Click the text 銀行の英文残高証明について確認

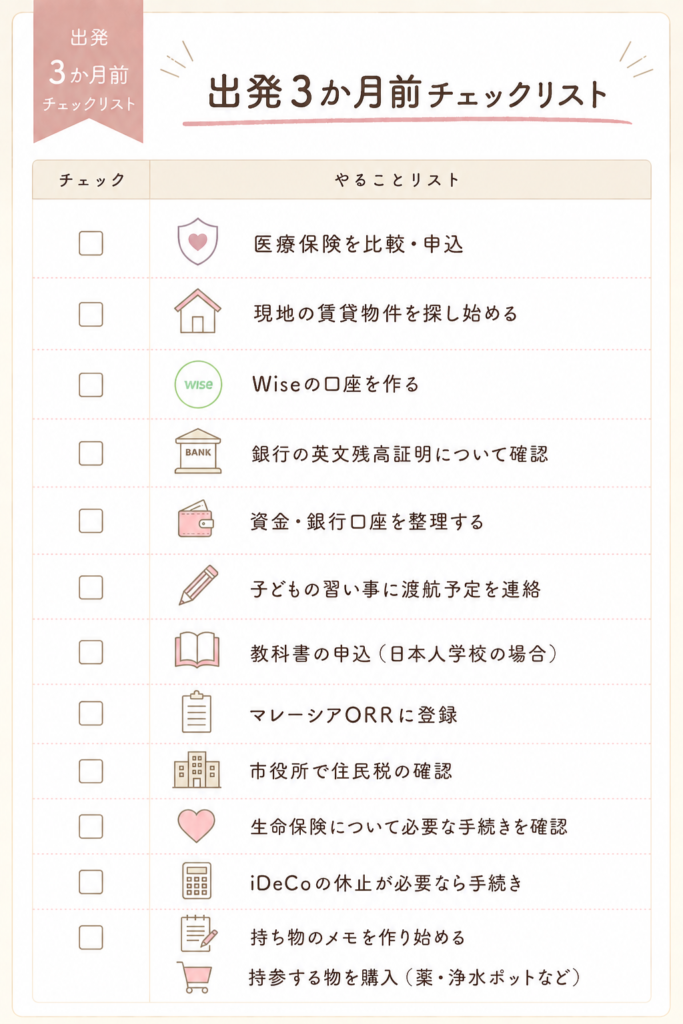pos(400,454)
